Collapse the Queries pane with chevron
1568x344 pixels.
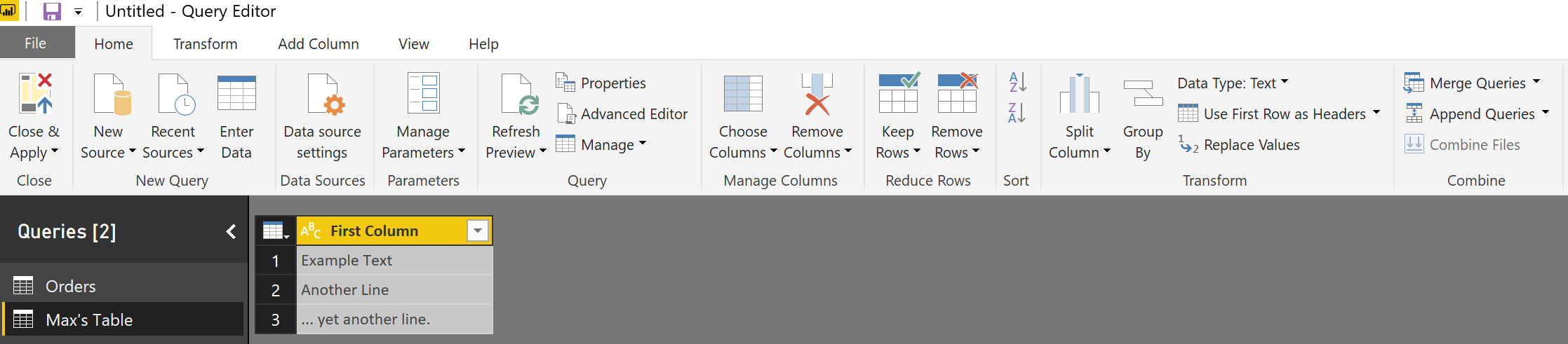click(x=231, y=232)
